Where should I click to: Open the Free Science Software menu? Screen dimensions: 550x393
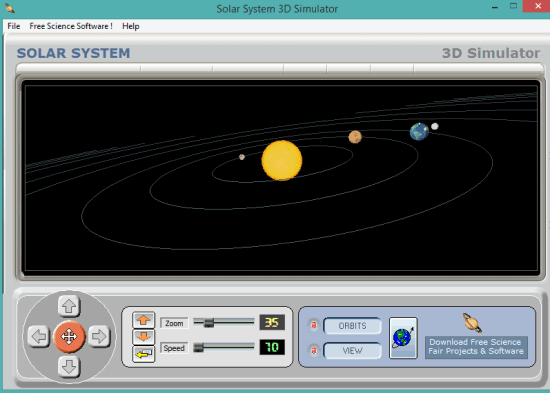[x=71, y=26]
